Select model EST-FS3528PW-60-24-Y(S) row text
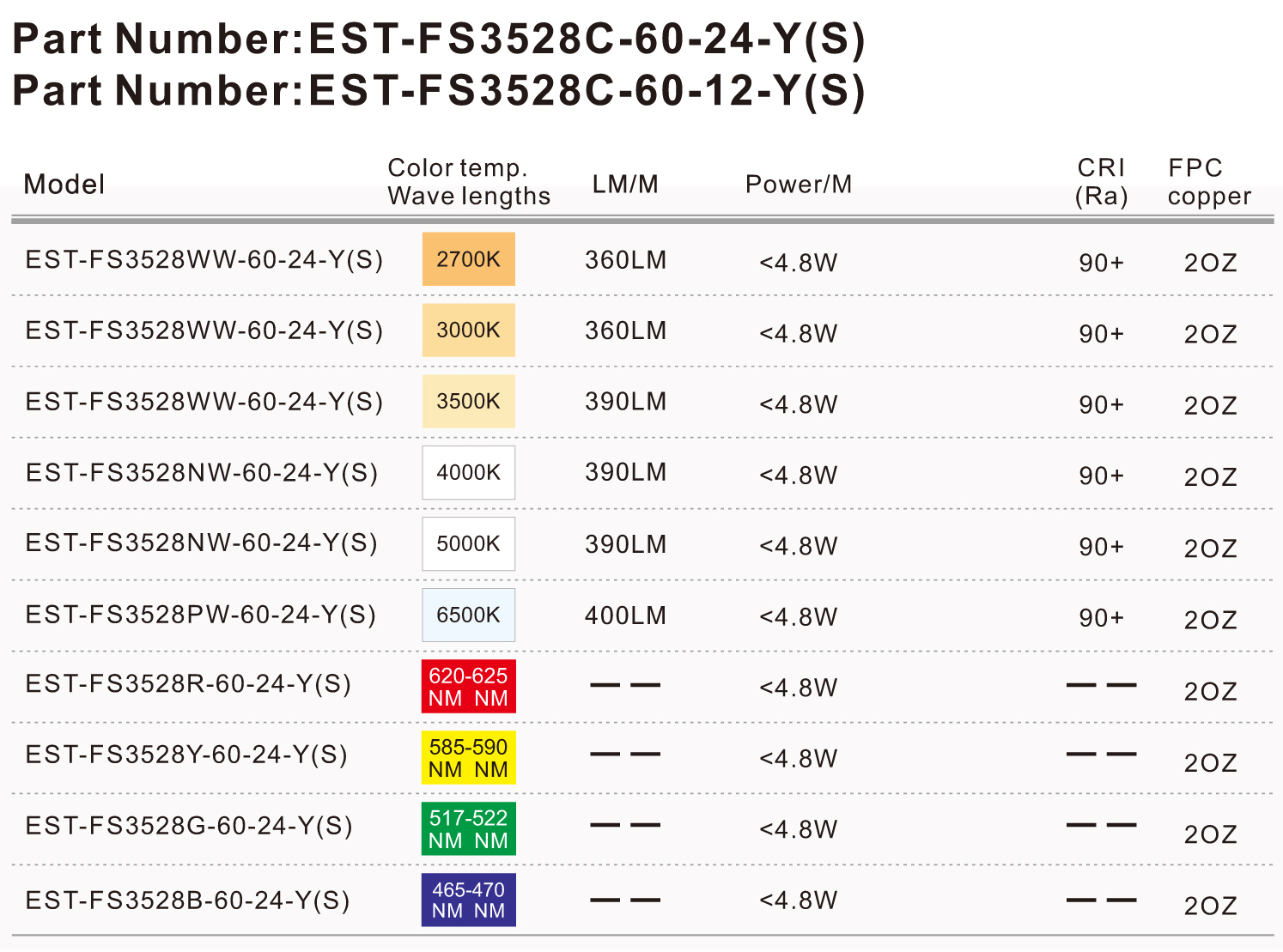 (201, 615)
